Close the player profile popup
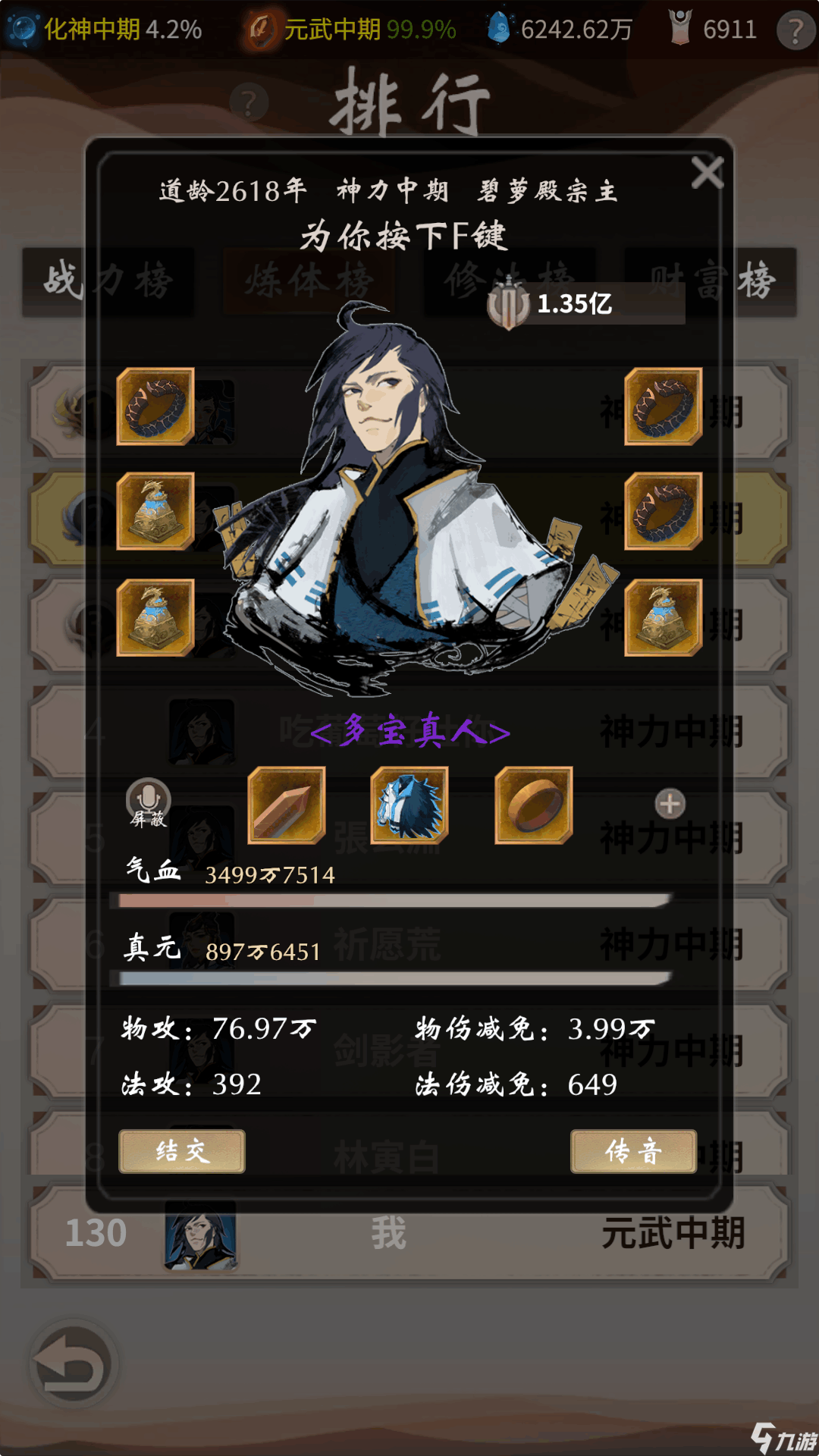The height and width of the screenshot is (1456, 819). (x=708, y=173)
